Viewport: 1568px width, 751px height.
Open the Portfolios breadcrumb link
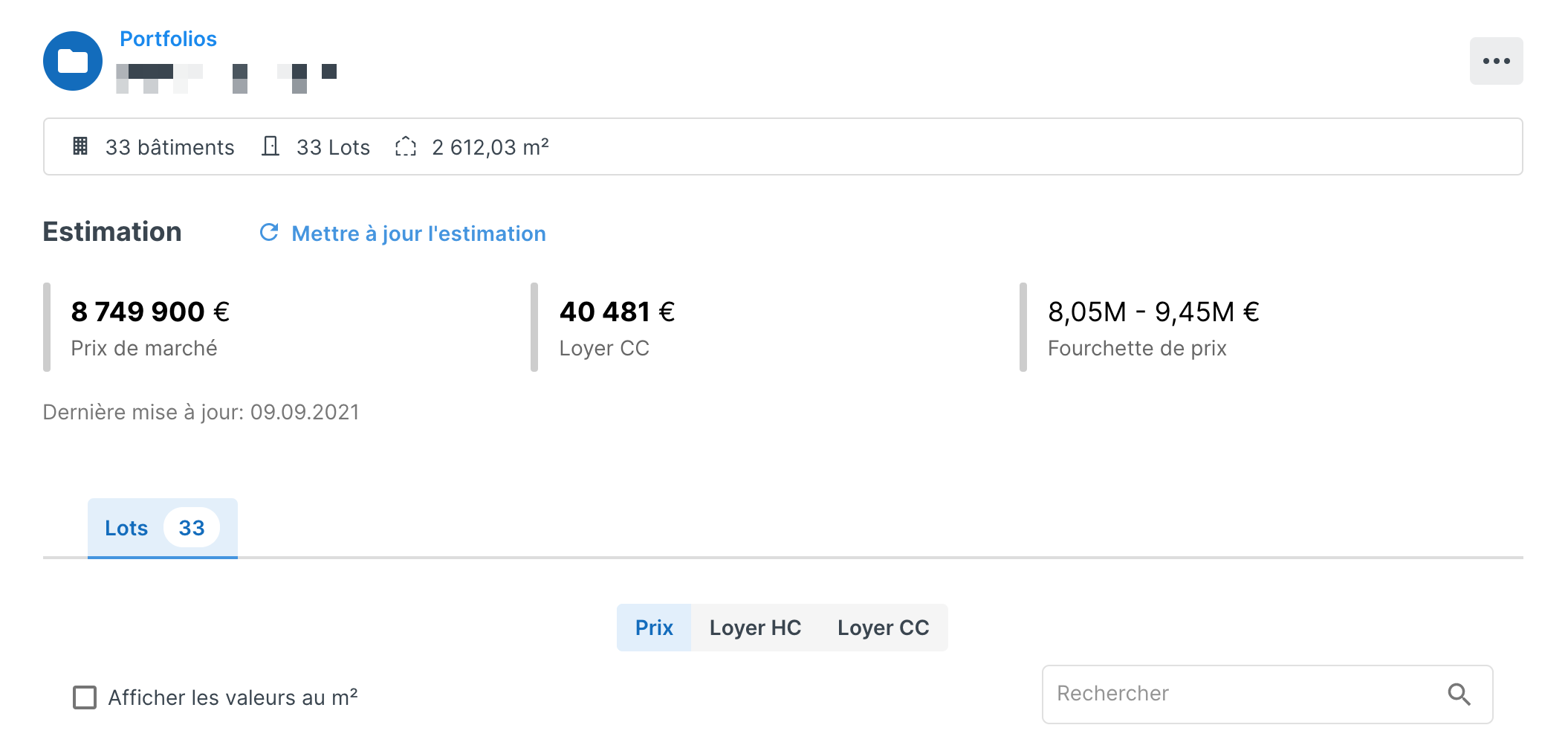[x=168, y=39]
